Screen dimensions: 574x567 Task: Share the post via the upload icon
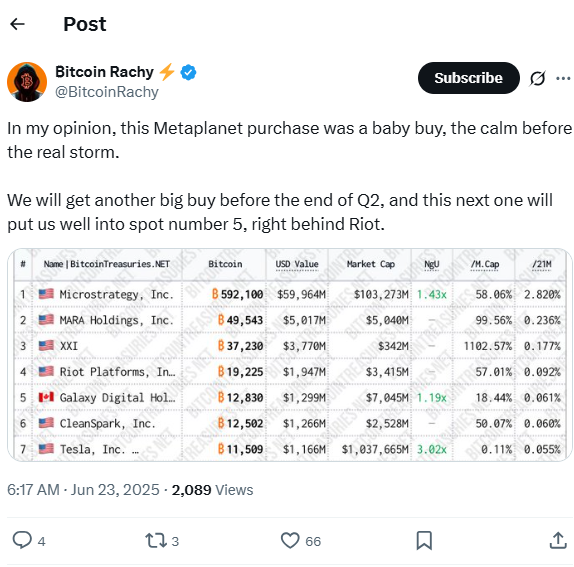click(558, 540)
